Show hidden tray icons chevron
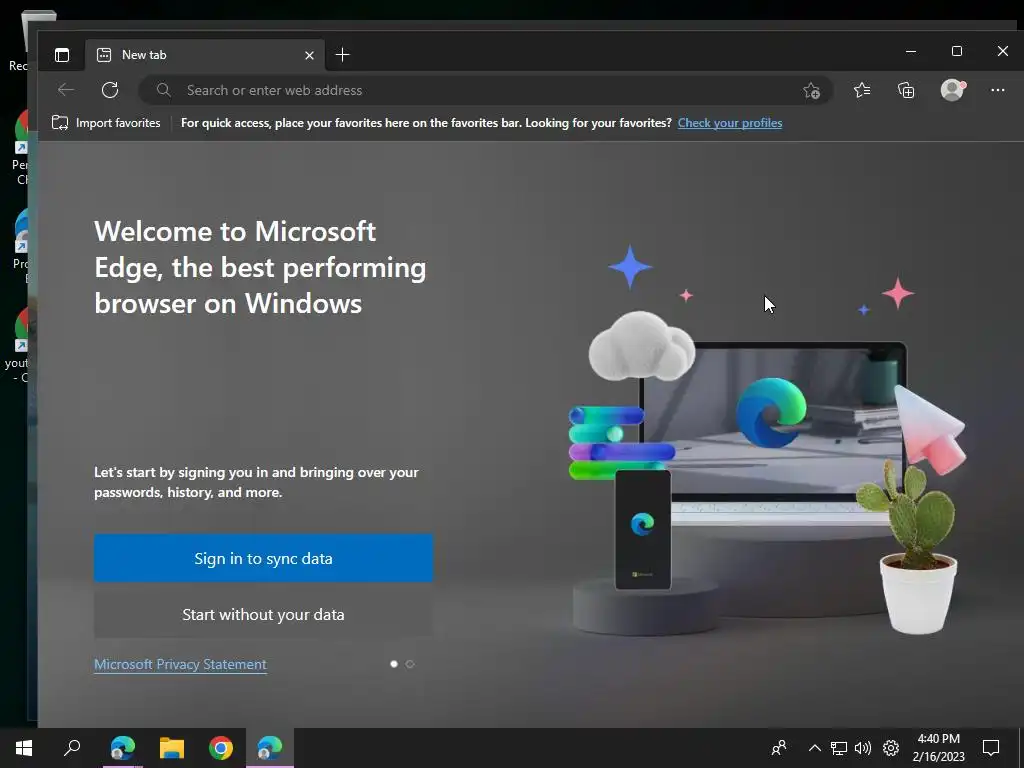The image size is (1024, 768). coord(814,748)
